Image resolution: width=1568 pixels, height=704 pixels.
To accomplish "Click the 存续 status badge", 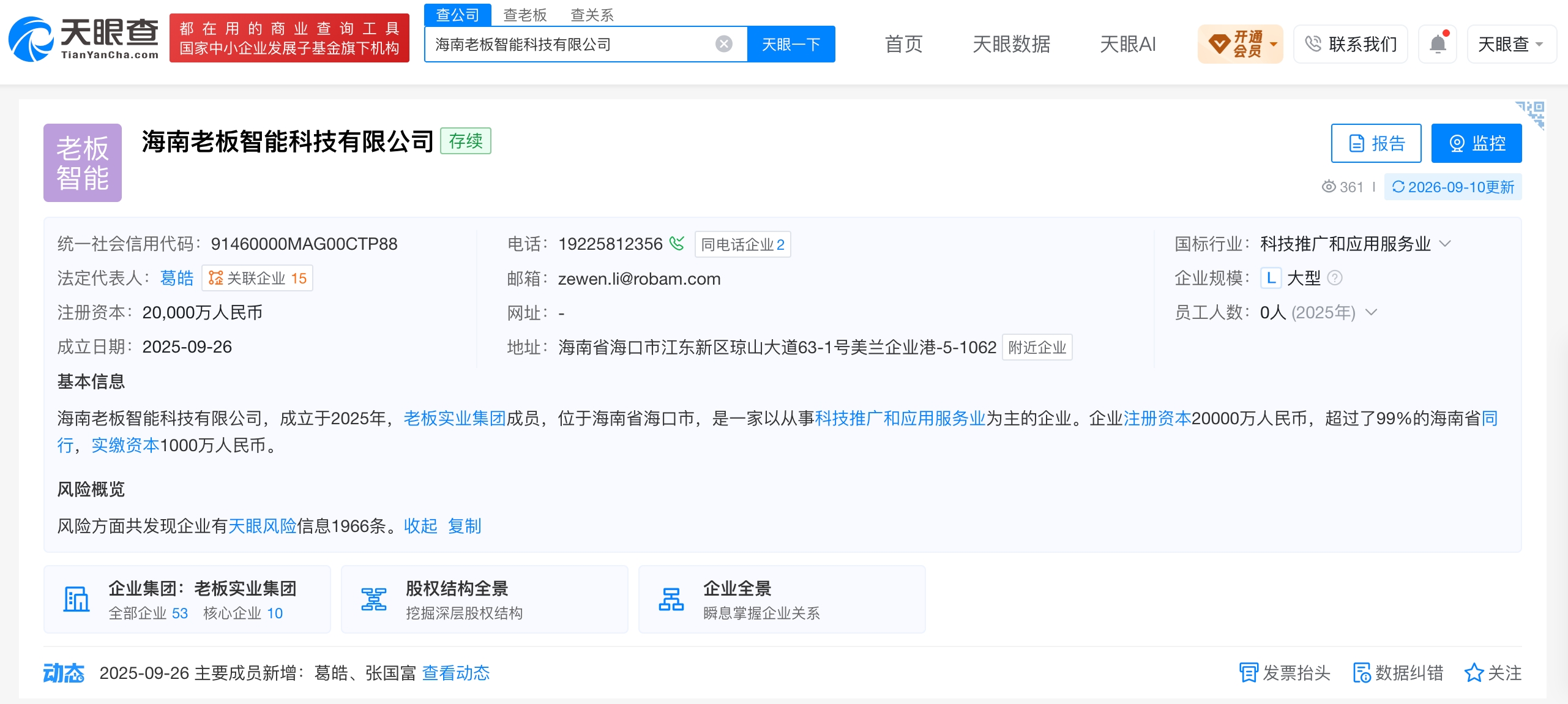I will (x=466, y=141).
